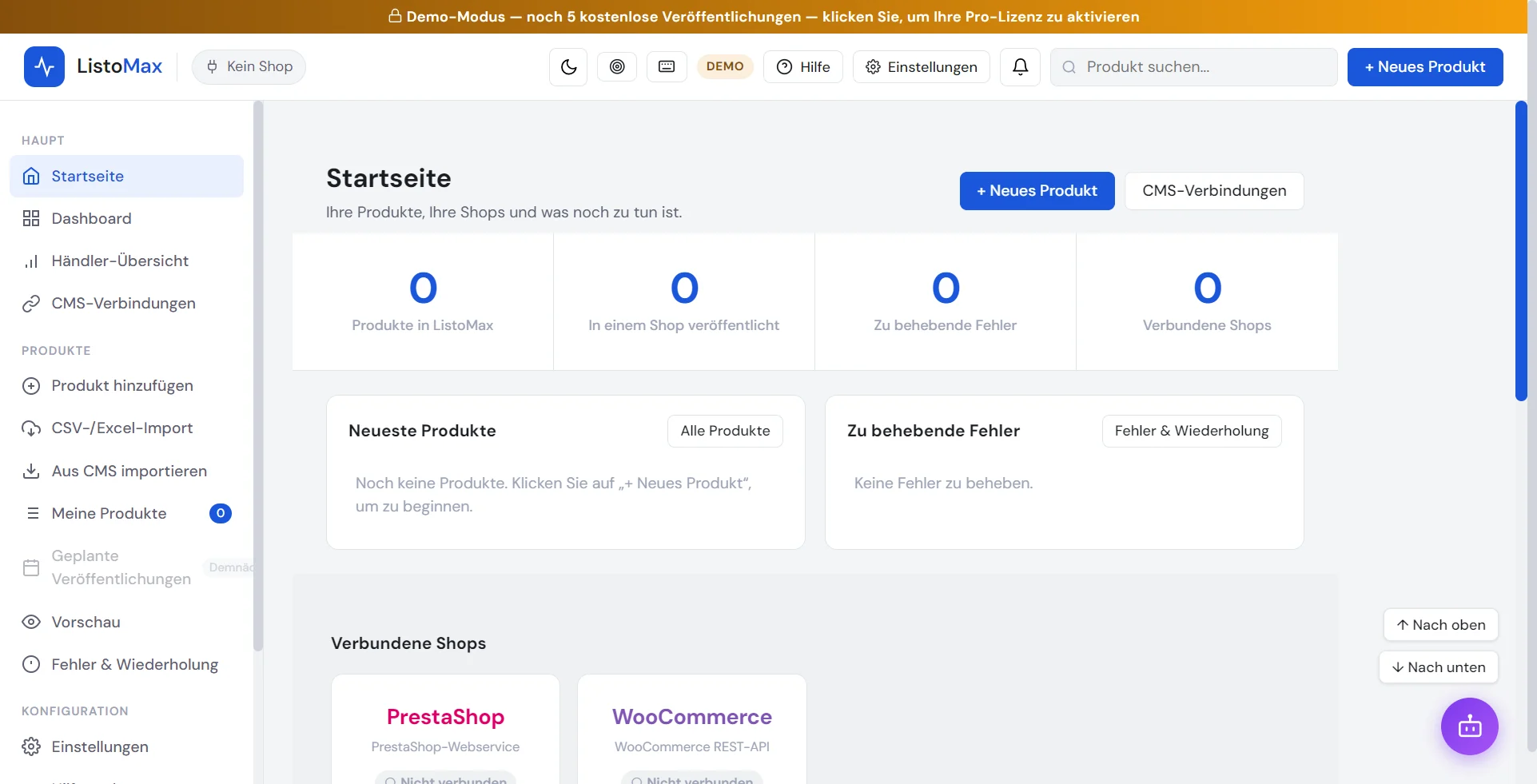Click the Meine Produkte list icon
The height and width of the screenshot is (784, 1537).
coord(33,514)
